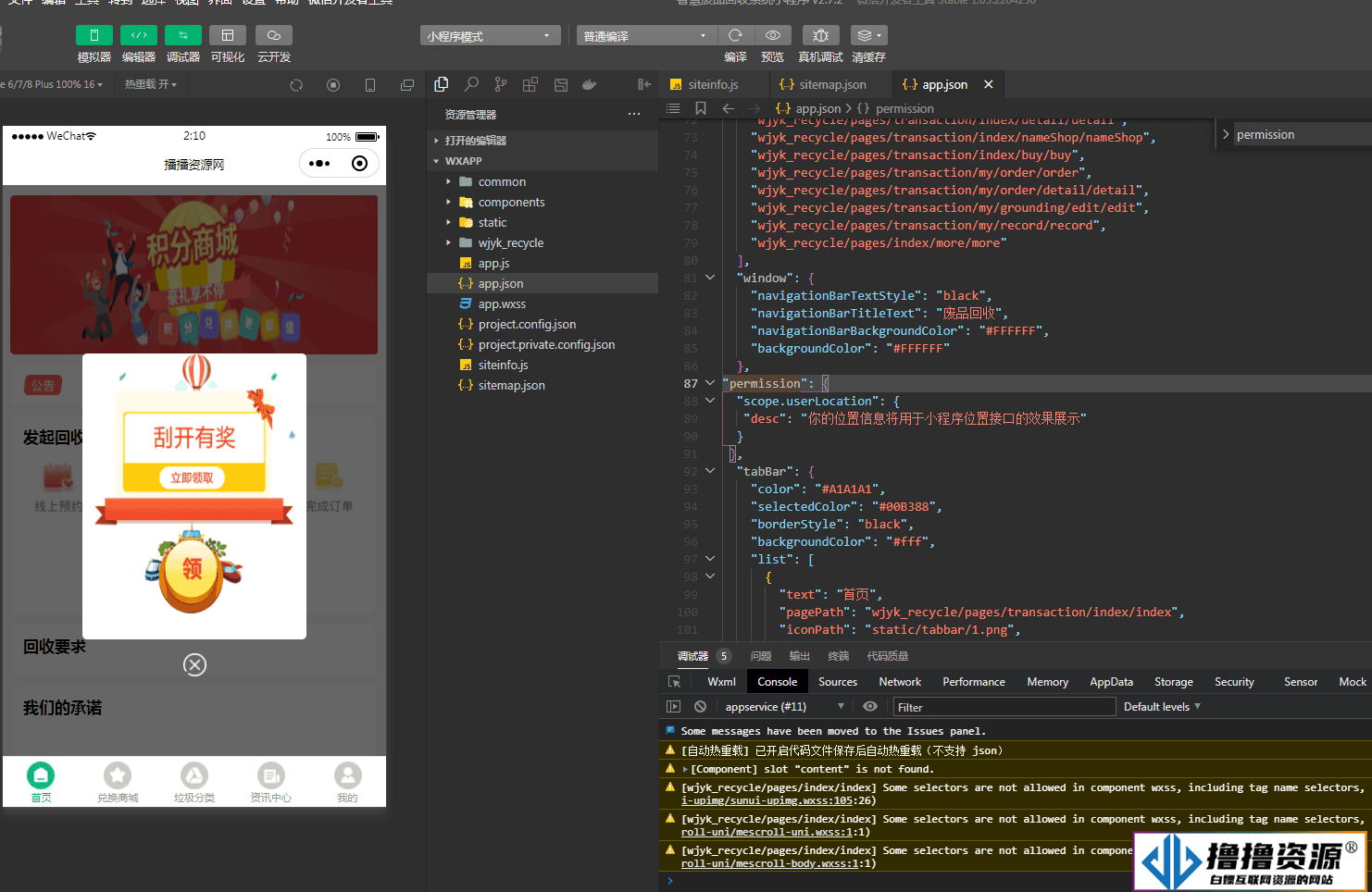Viewport: 1372px width, 892px height.
Task: Click the simulator phone device icon
Action: (x=370, y=85)
